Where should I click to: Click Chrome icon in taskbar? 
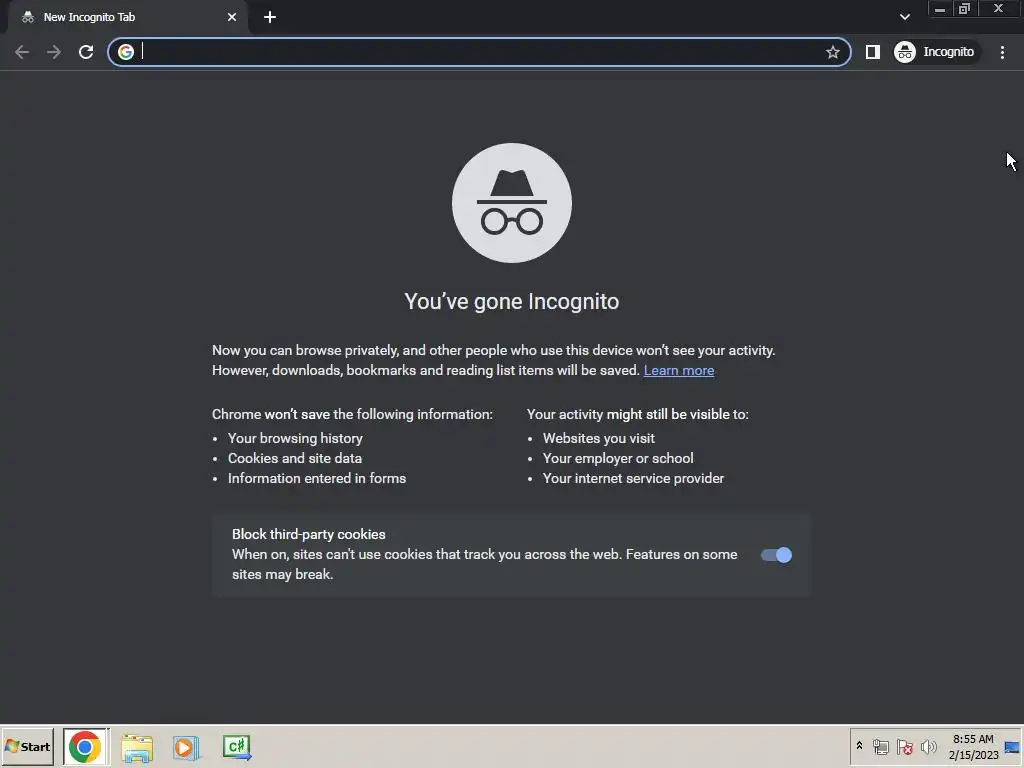86,747
